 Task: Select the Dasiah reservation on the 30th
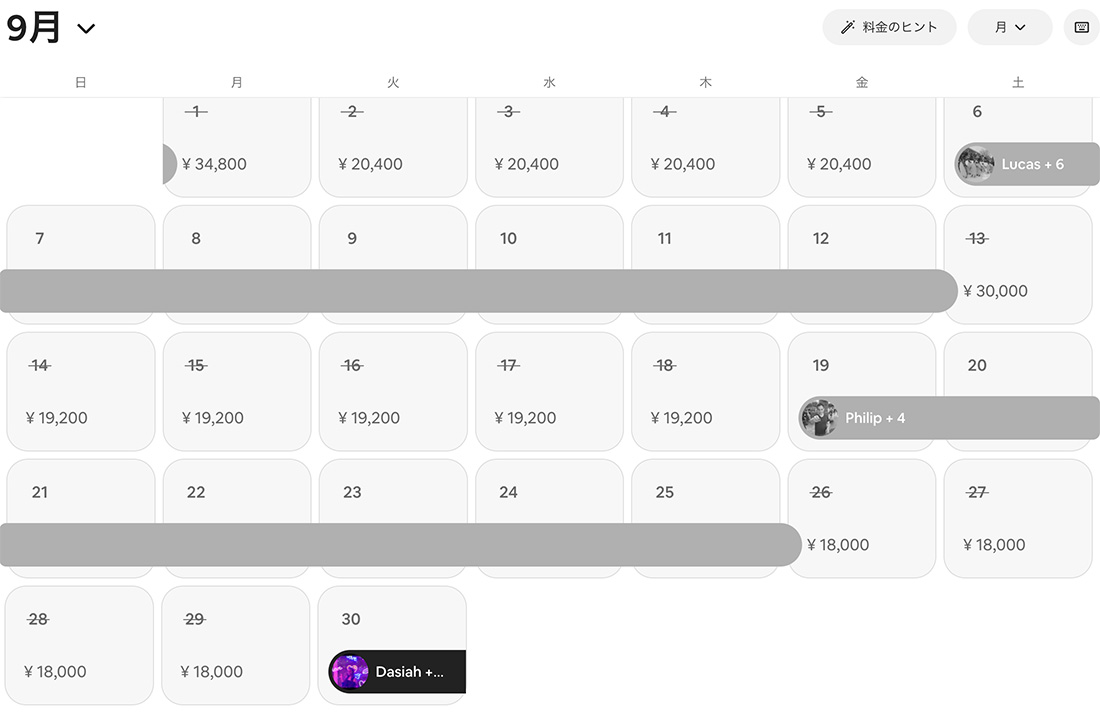coord(410,672)
